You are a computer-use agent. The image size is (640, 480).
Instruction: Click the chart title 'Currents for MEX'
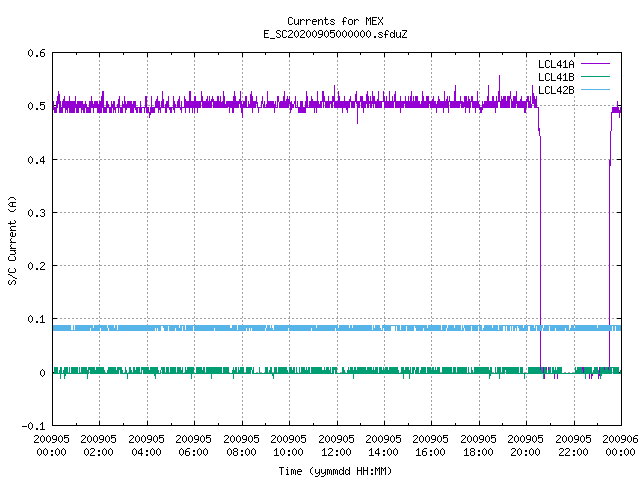point(335,21)
